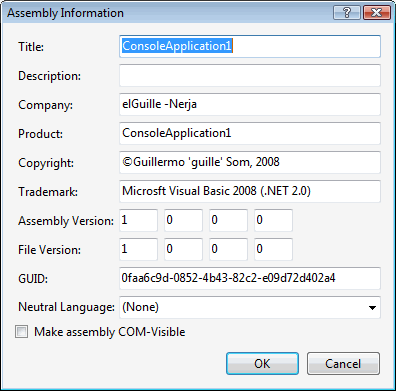Click the Neutral Language: label
Viewport: 396px width, 391px height.
click(66, 307)
